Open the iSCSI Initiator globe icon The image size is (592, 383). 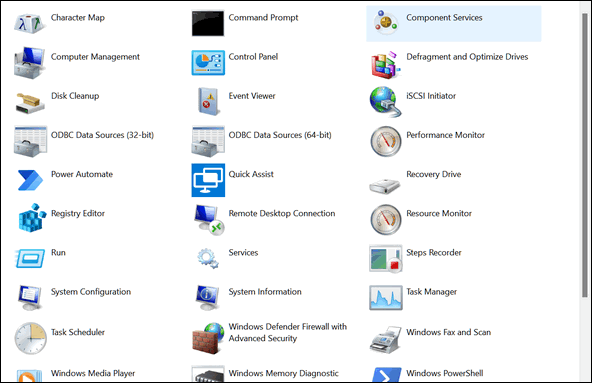tap(385, 102)
